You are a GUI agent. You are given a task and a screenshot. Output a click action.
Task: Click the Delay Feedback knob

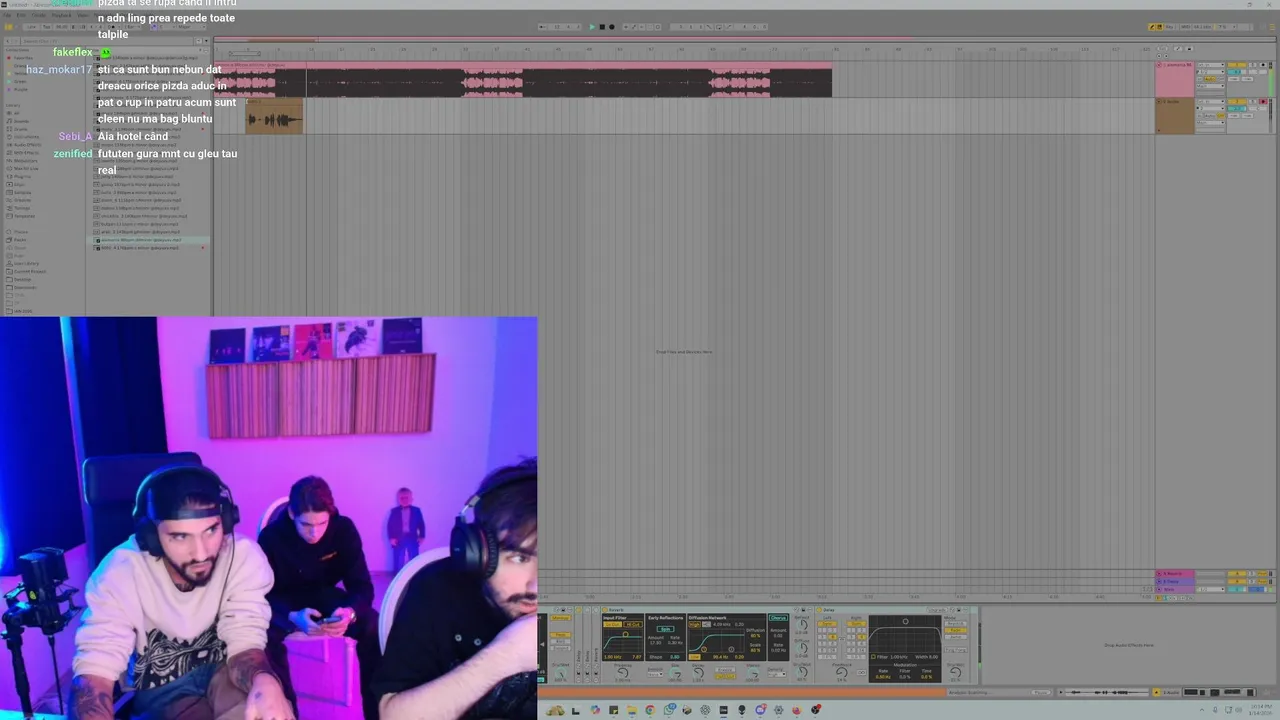[842, 672]
